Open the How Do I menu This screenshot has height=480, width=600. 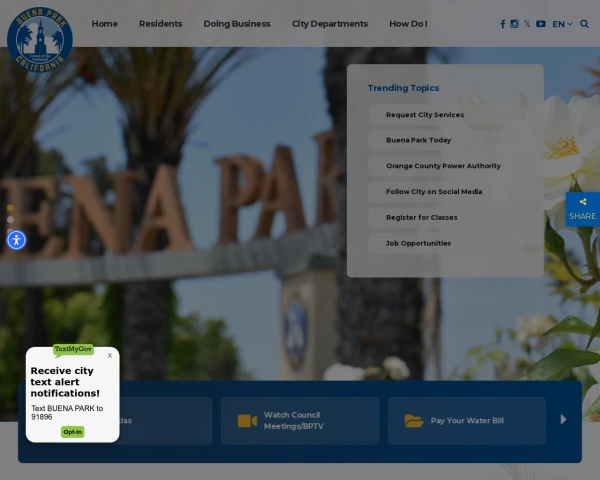[408, 24]
